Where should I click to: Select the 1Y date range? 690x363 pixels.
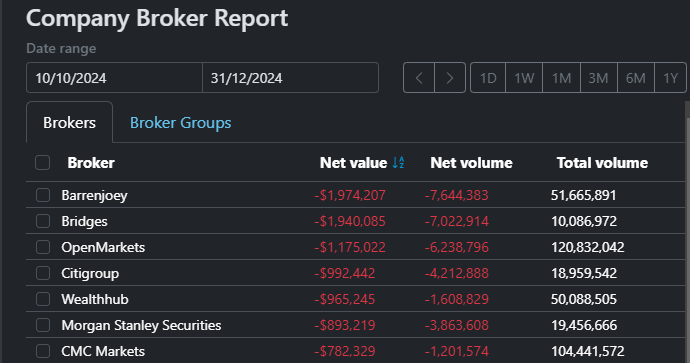click(670, 78)
